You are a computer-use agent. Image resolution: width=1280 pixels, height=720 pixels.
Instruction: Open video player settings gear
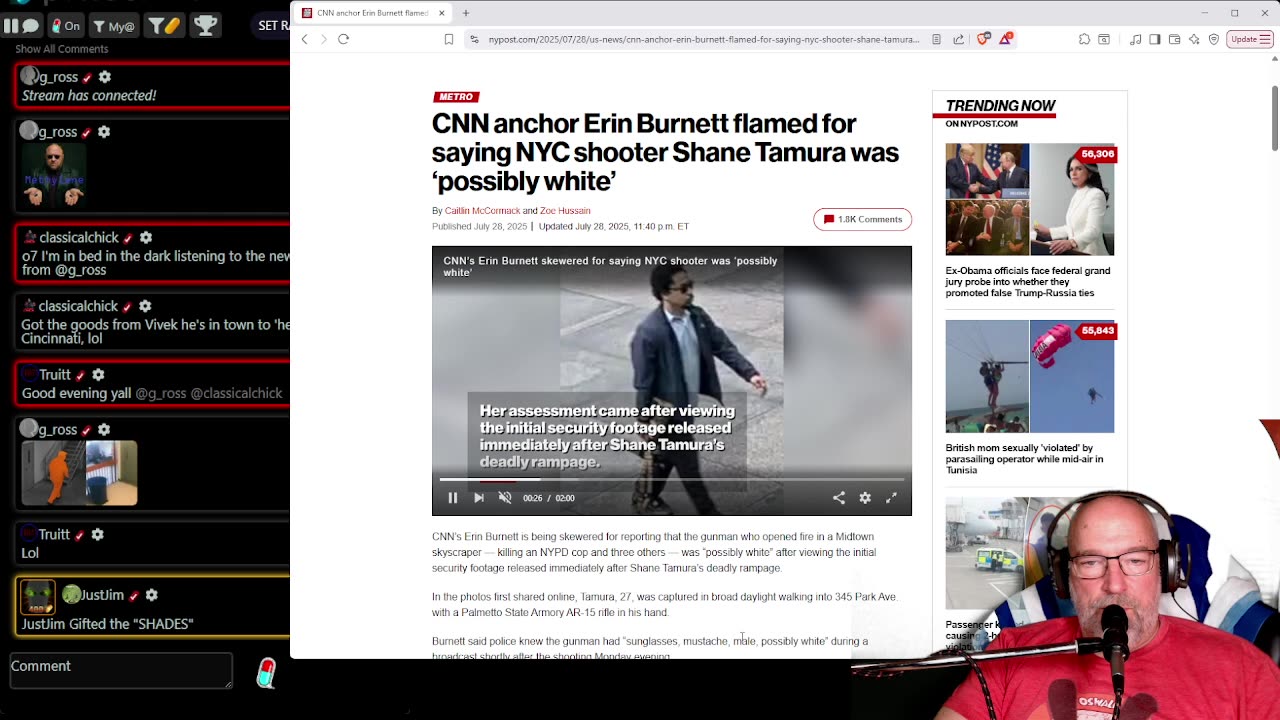coord(865,498)
